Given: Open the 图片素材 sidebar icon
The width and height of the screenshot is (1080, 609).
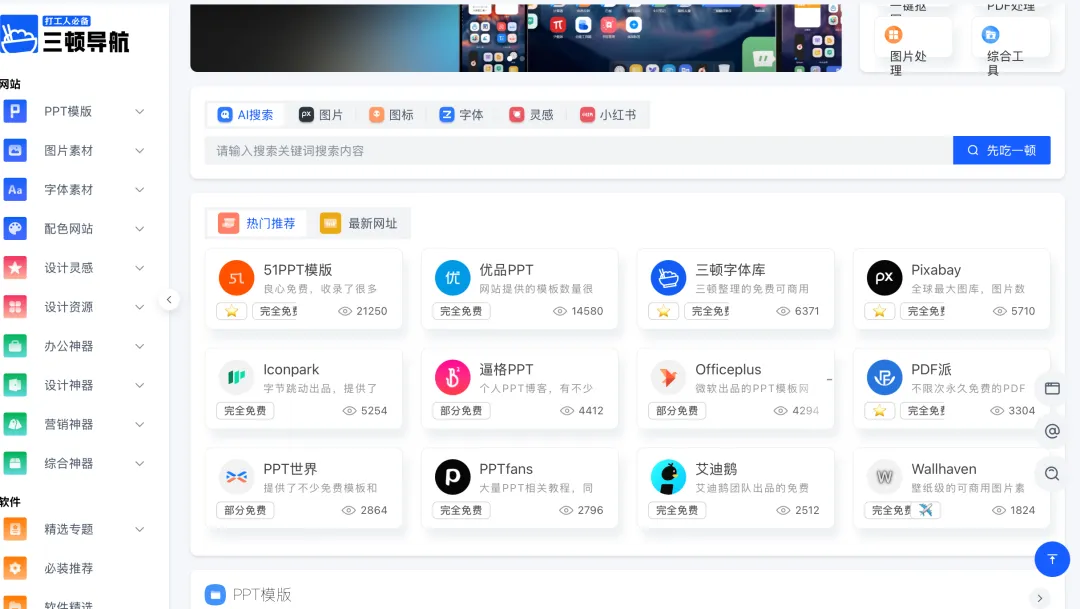Looking at the screenshot, I should (15, 150).
